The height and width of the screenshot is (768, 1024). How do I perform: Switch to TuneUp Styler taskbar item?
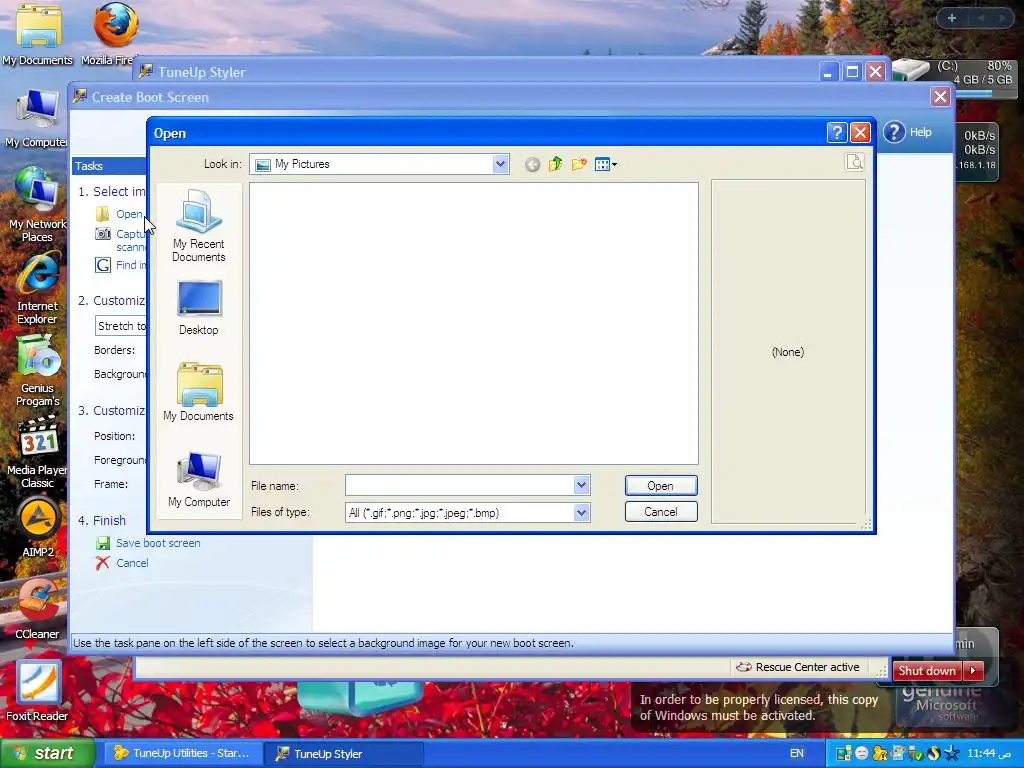click(x=344, y=754)
